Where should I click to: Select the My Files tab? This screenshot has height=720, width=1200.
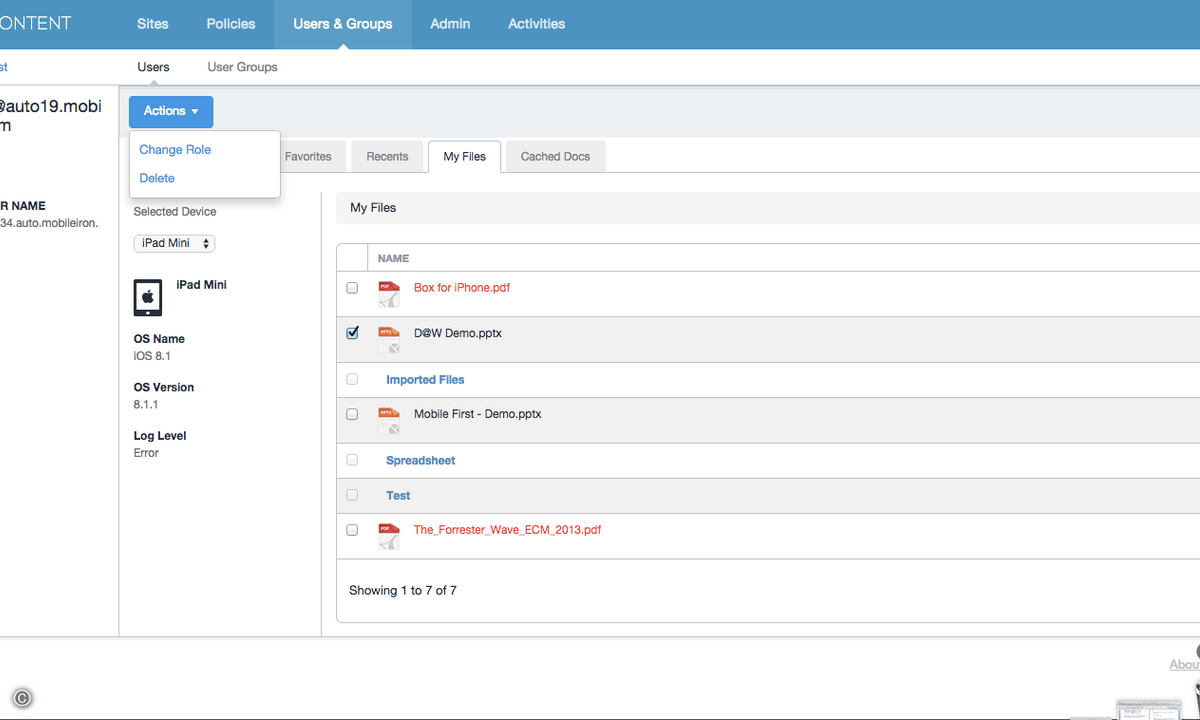click(x=465, y=156)
